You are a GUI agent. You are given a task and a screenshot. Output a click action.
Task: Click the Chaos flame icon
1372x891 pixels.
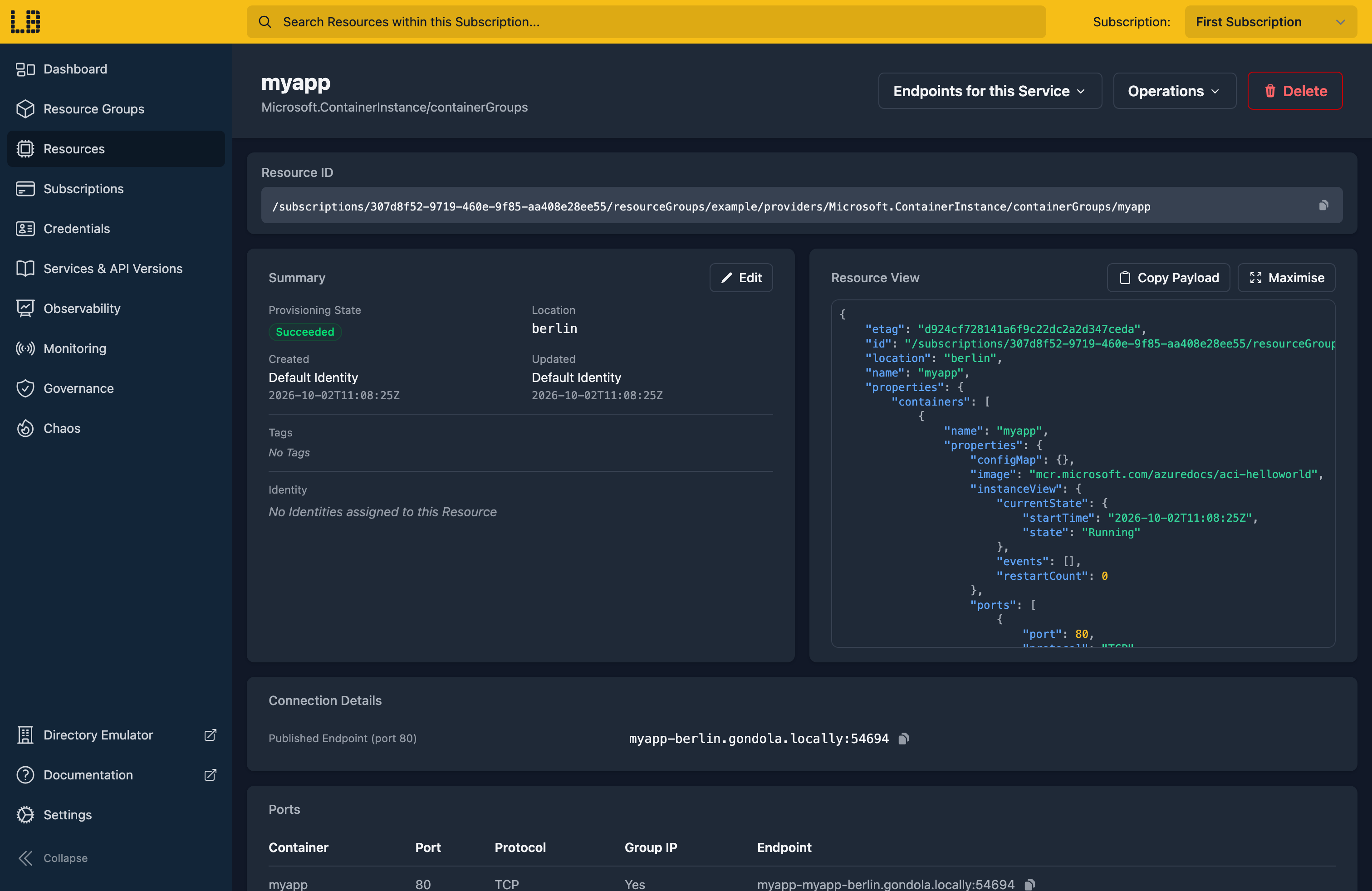[x=25, y=428]
